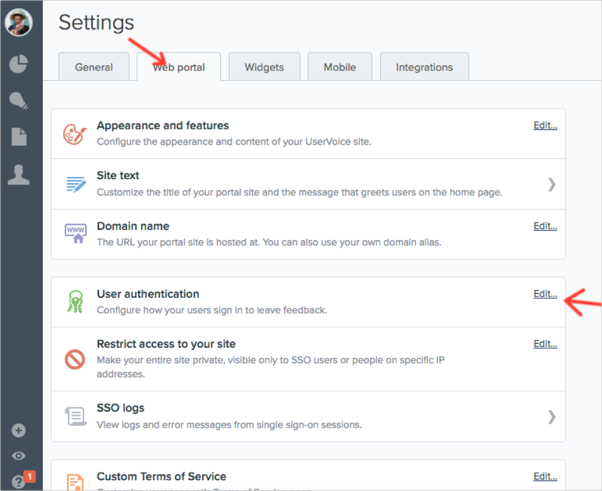Open the users person icon in sidebar
Viewport: 602px width, 491px height.
[19, 174]
